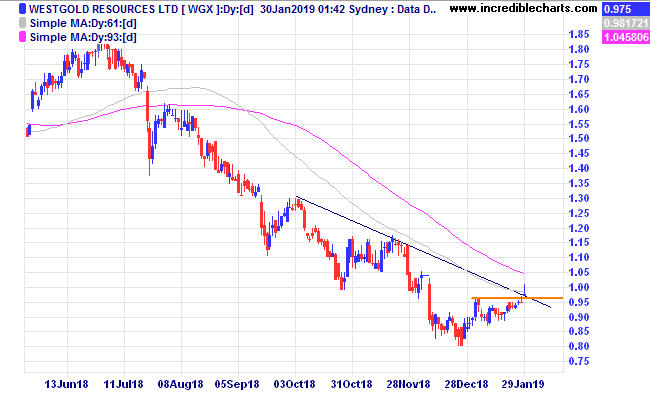Click the 1.30 price axis label
This screenshot has height=395, width=651.
point(579,198)
